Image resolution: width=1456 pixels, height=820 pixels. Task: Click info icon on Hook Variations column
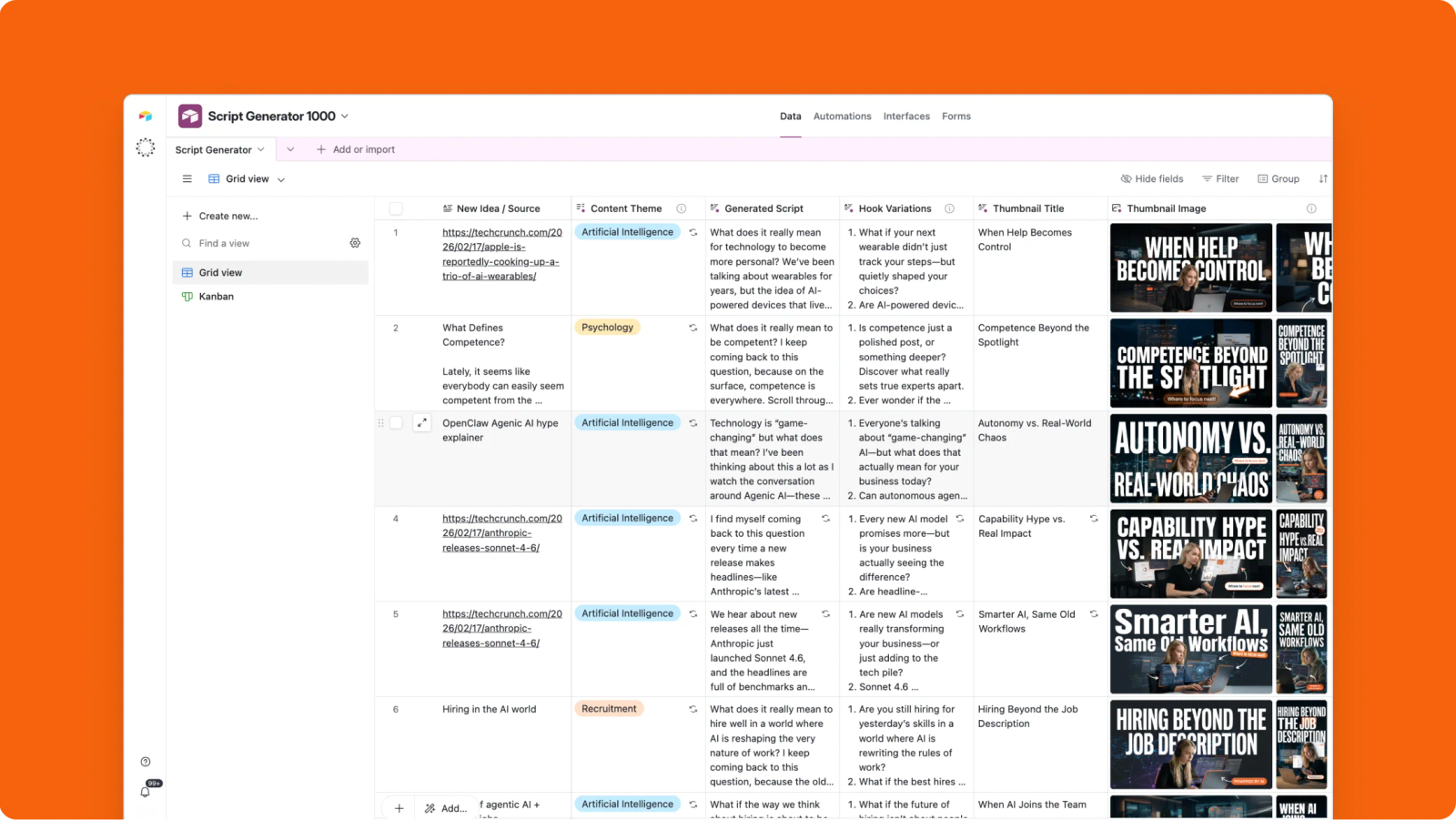(949, 208)
